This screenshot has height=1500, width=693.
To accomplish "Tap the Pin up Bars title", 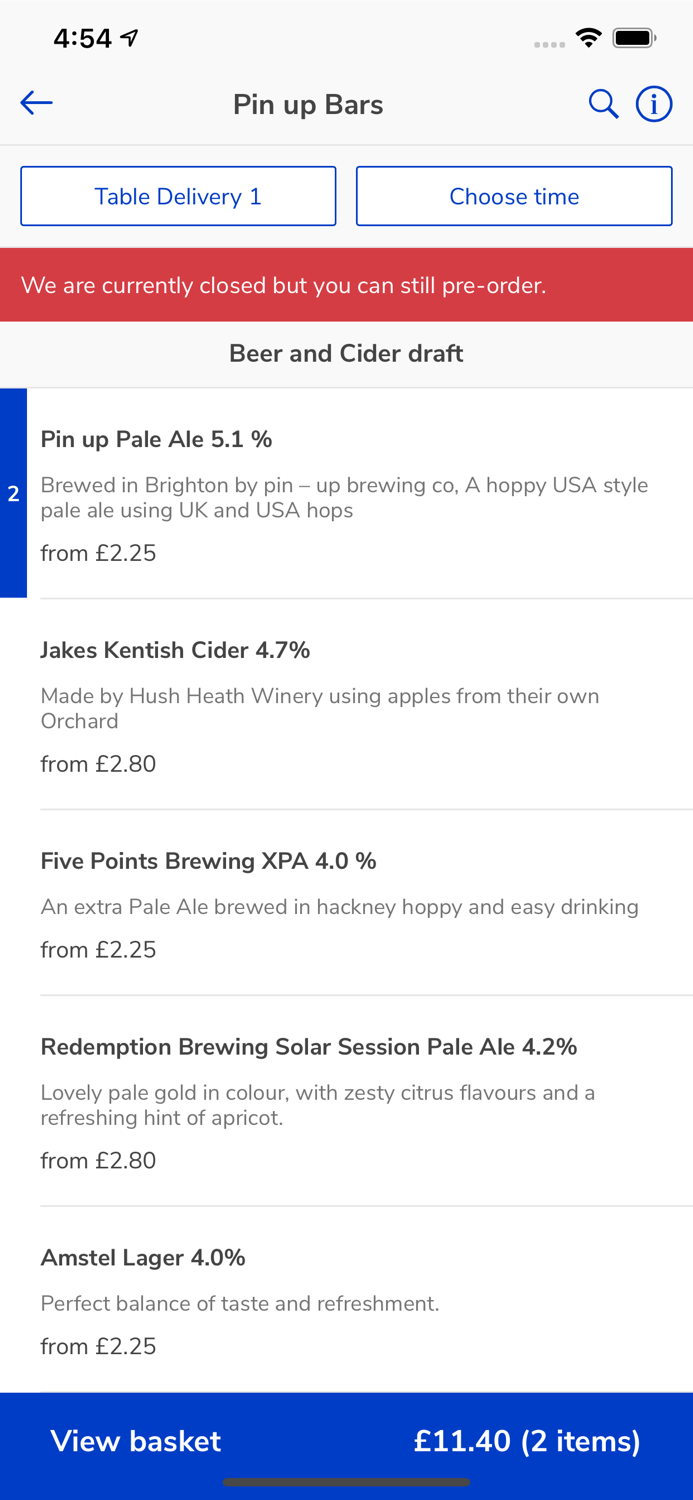I will 308,104.
